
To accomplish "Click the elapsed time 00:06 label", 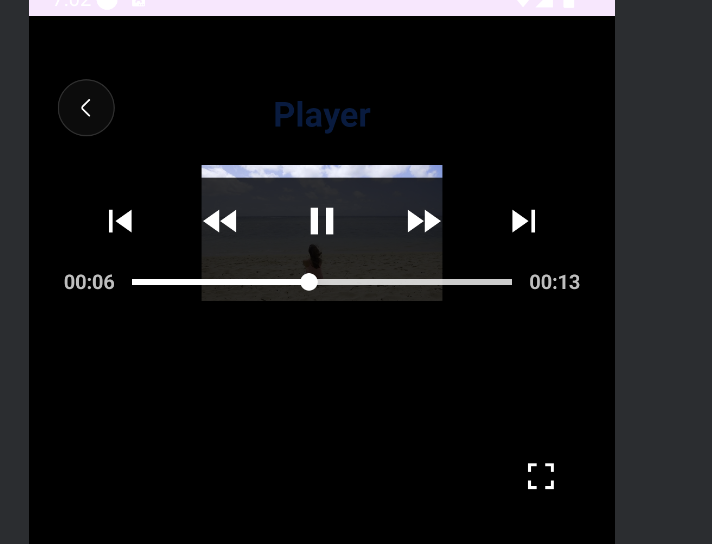I will point(89,282).
